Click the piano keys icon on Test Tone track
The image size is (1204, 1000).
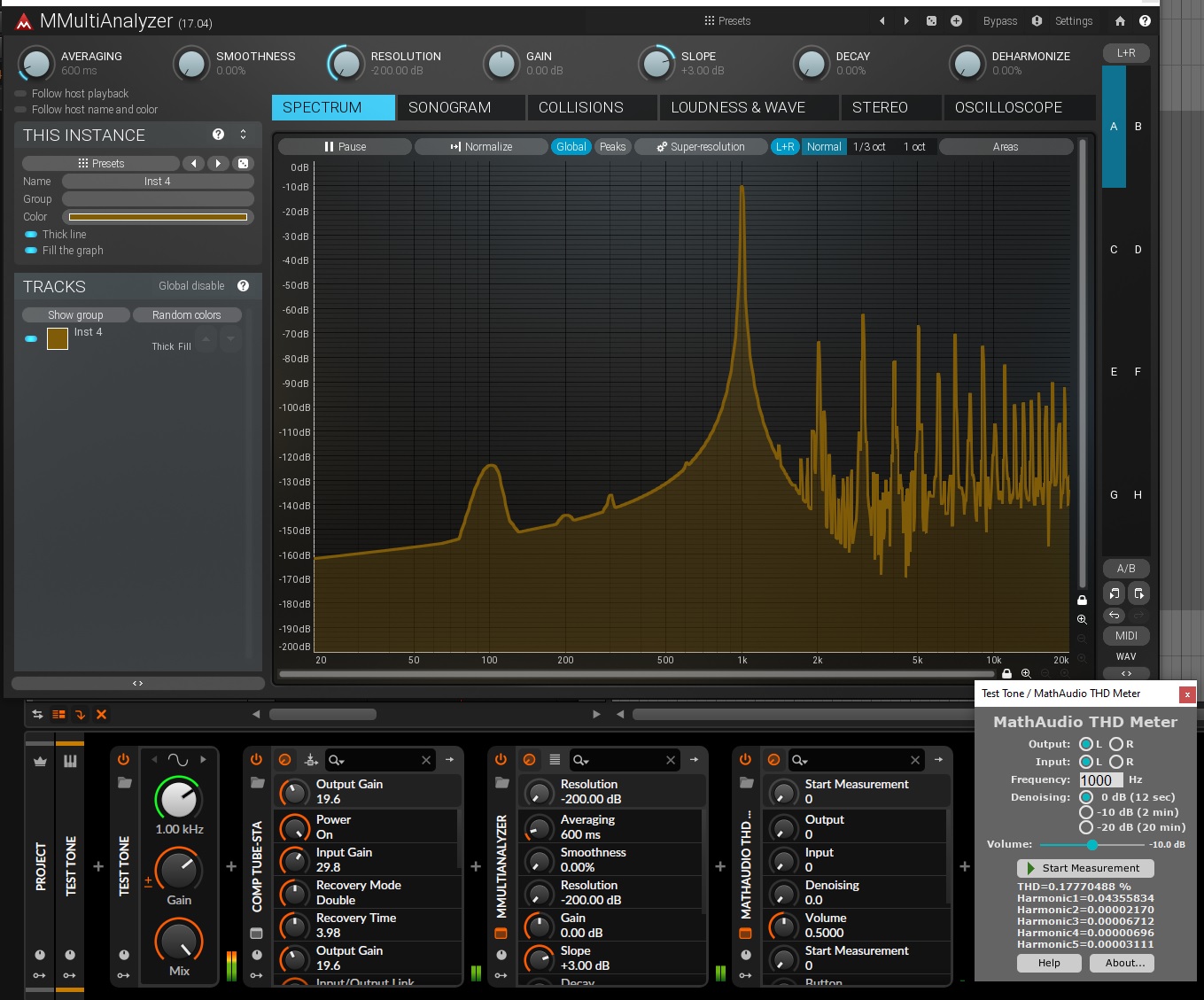(70, 761)
